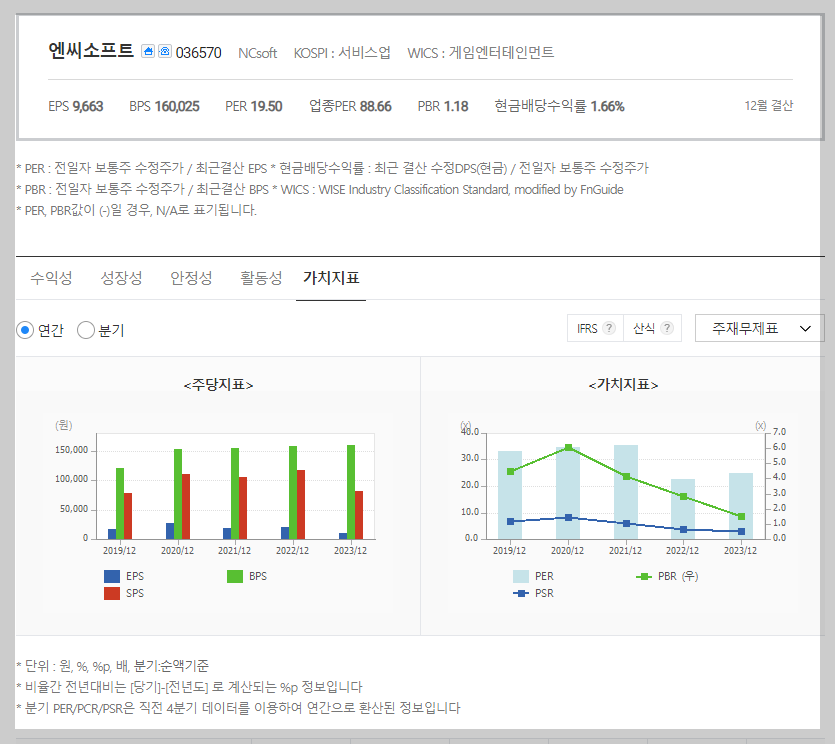Select the 분기 radio button
Screen dimensions: 835x744
pyautogui.click(x=86, y=330)
